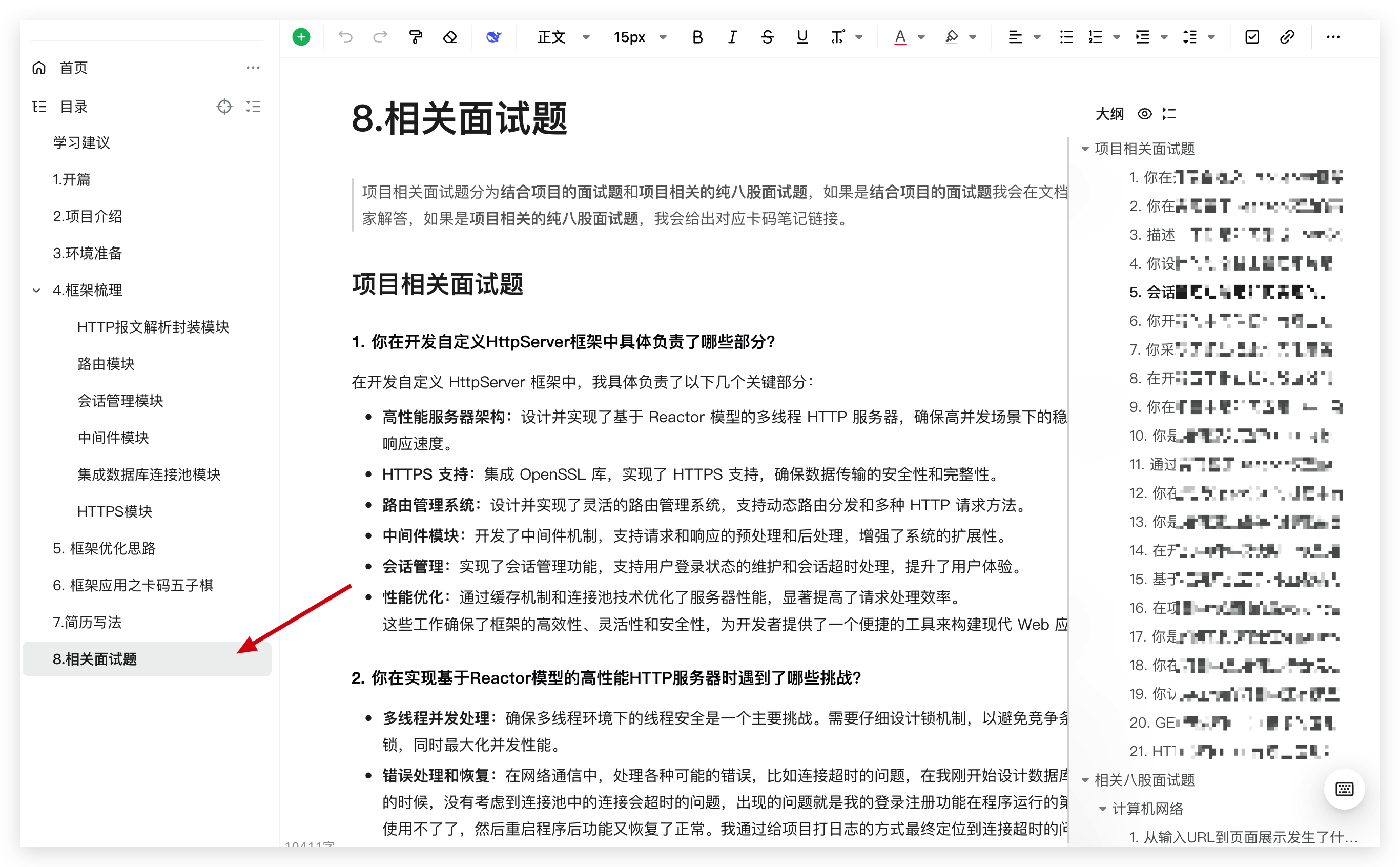Viewport: 1400px width, 867px height.
Task: Clear formatting with the eraser icon
Action: (450, 37)
